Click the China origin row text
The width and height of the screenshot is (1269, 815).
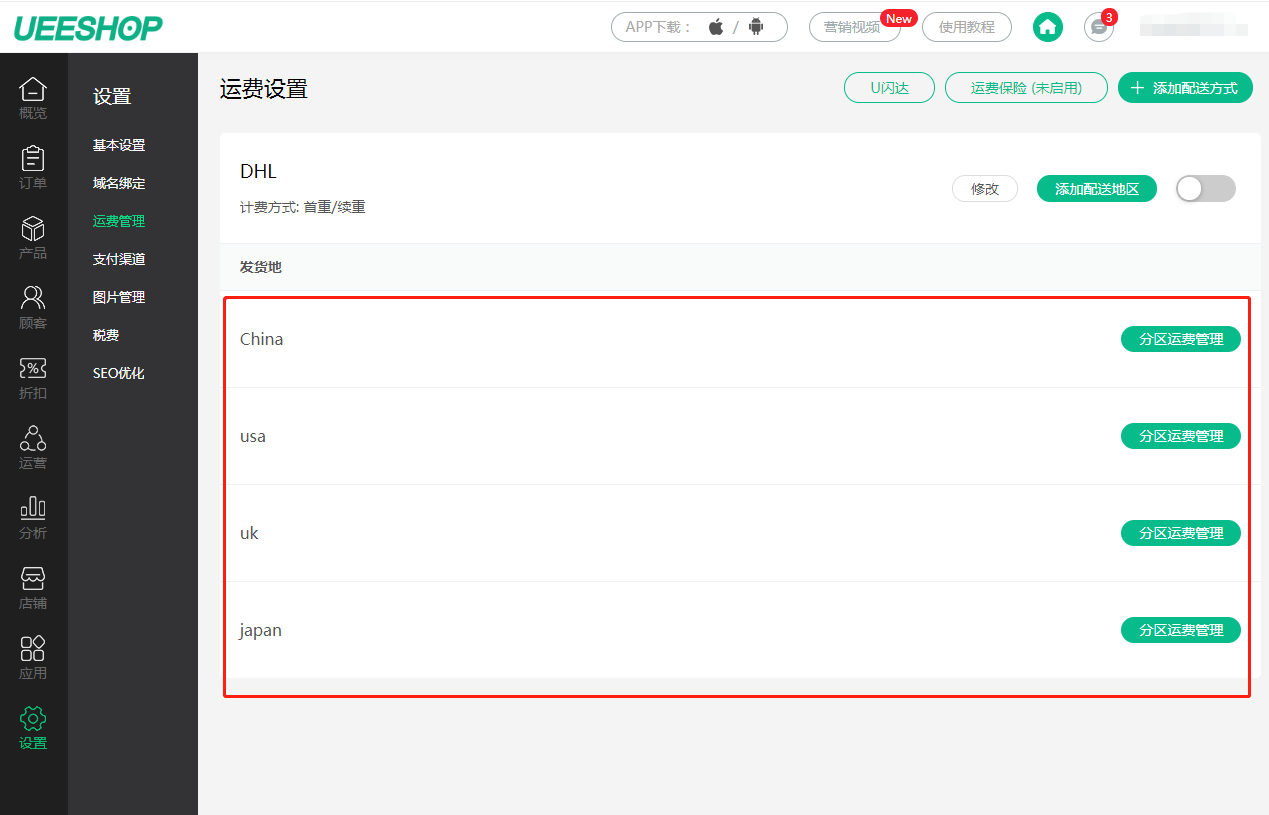262,339
